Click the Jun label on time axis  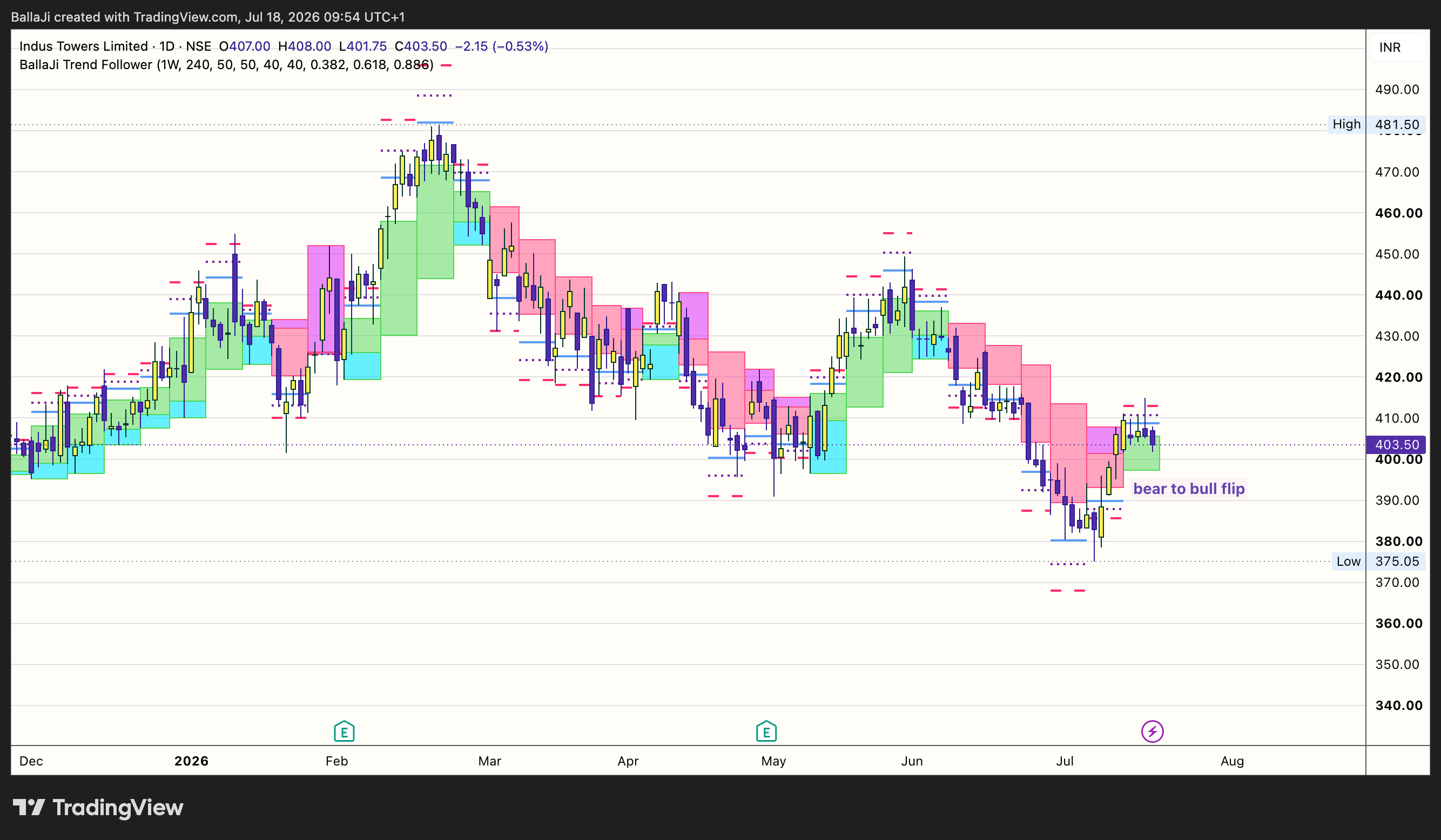pyautogui.click(x=912, y=761)
